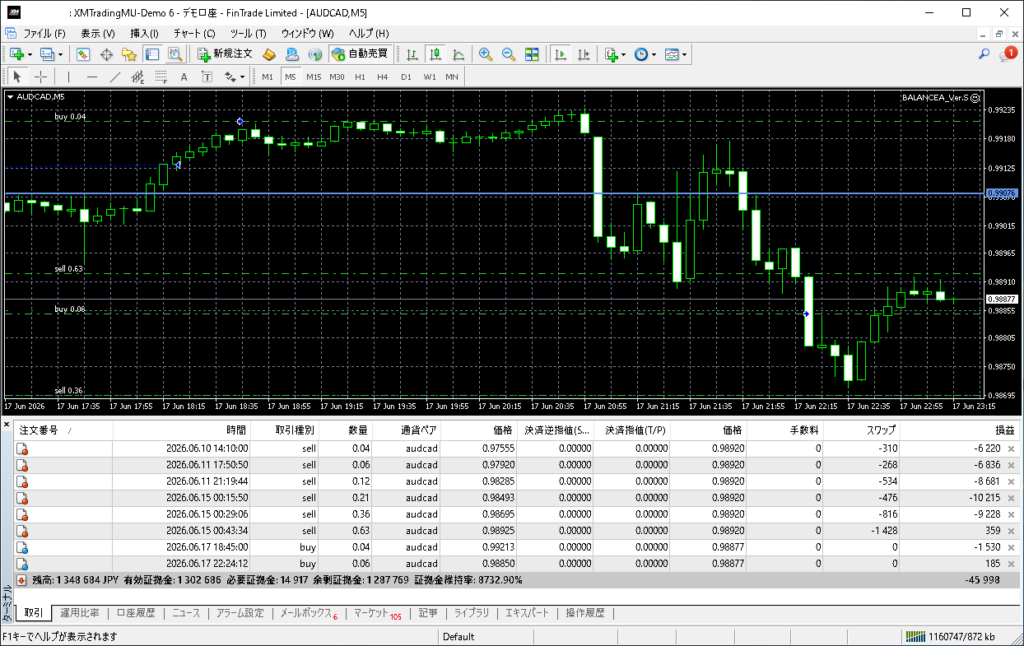Set timeframe to M1

click(267, 76)
